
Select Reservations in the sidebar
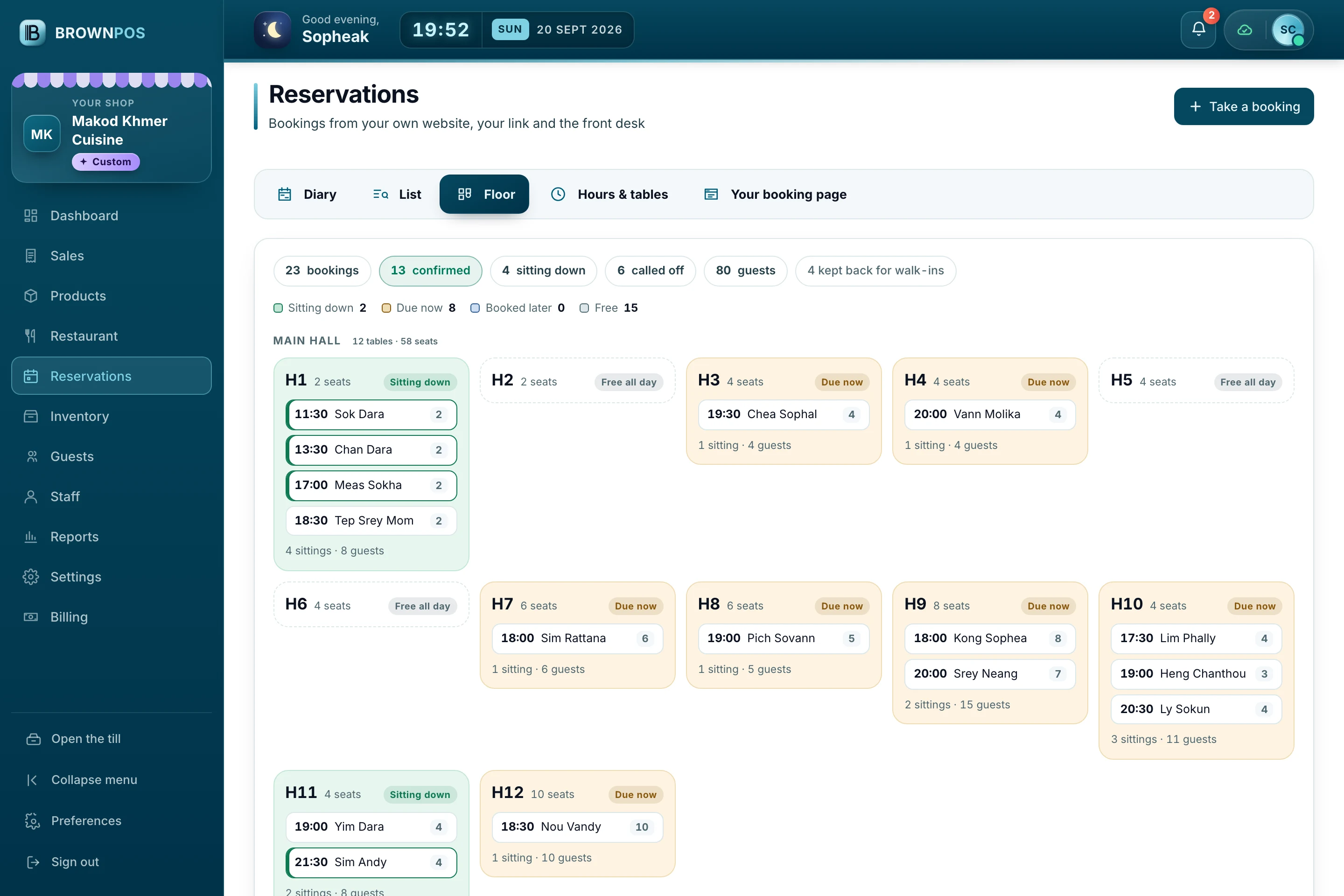[x=112, y=376]
